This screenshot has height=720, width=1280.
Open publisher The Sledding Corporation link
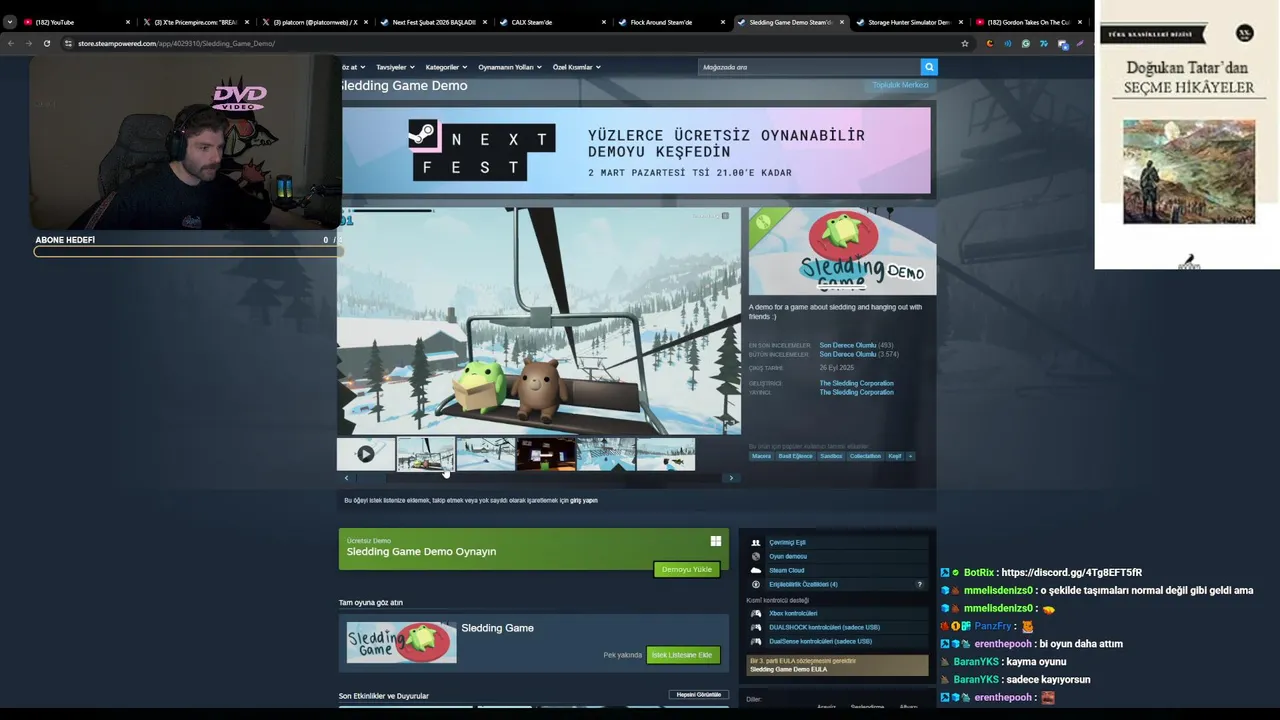pyautogui.click(x=857, y=392)
